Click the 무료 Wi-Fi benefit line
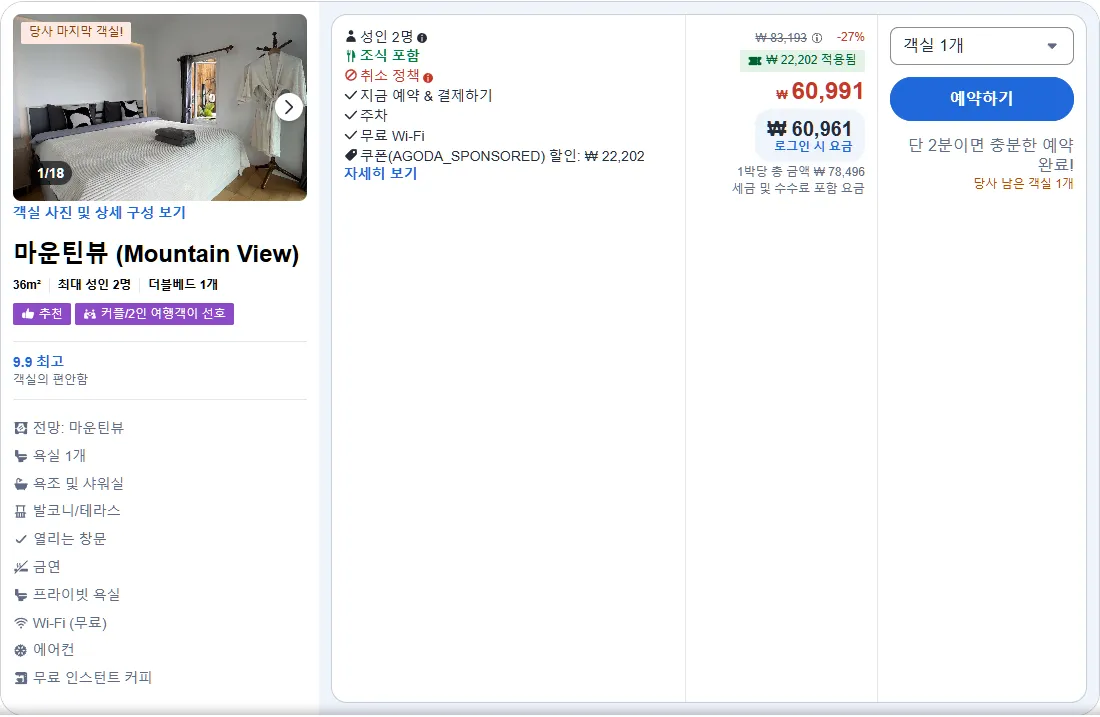Viewport: 1100px width, 717px height. tap(392, 135)
